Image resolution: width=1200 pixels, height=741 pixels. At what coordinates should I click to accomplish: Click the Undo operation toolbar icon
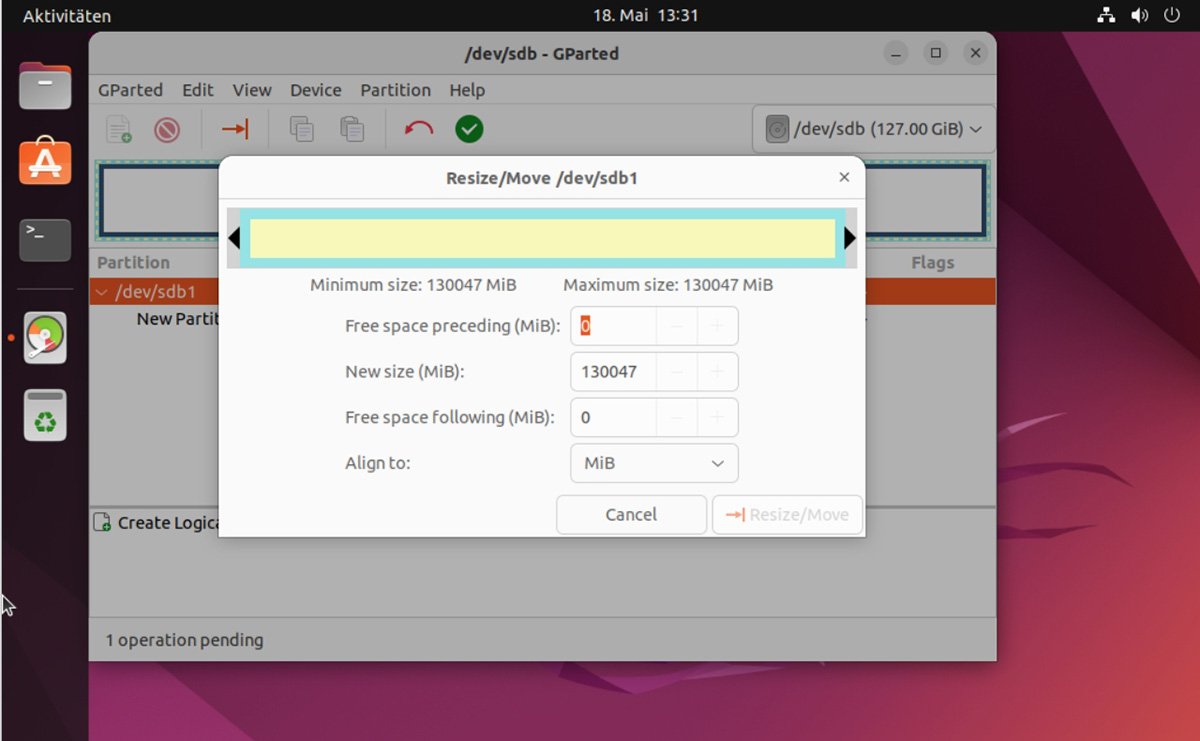coord(417,128)
